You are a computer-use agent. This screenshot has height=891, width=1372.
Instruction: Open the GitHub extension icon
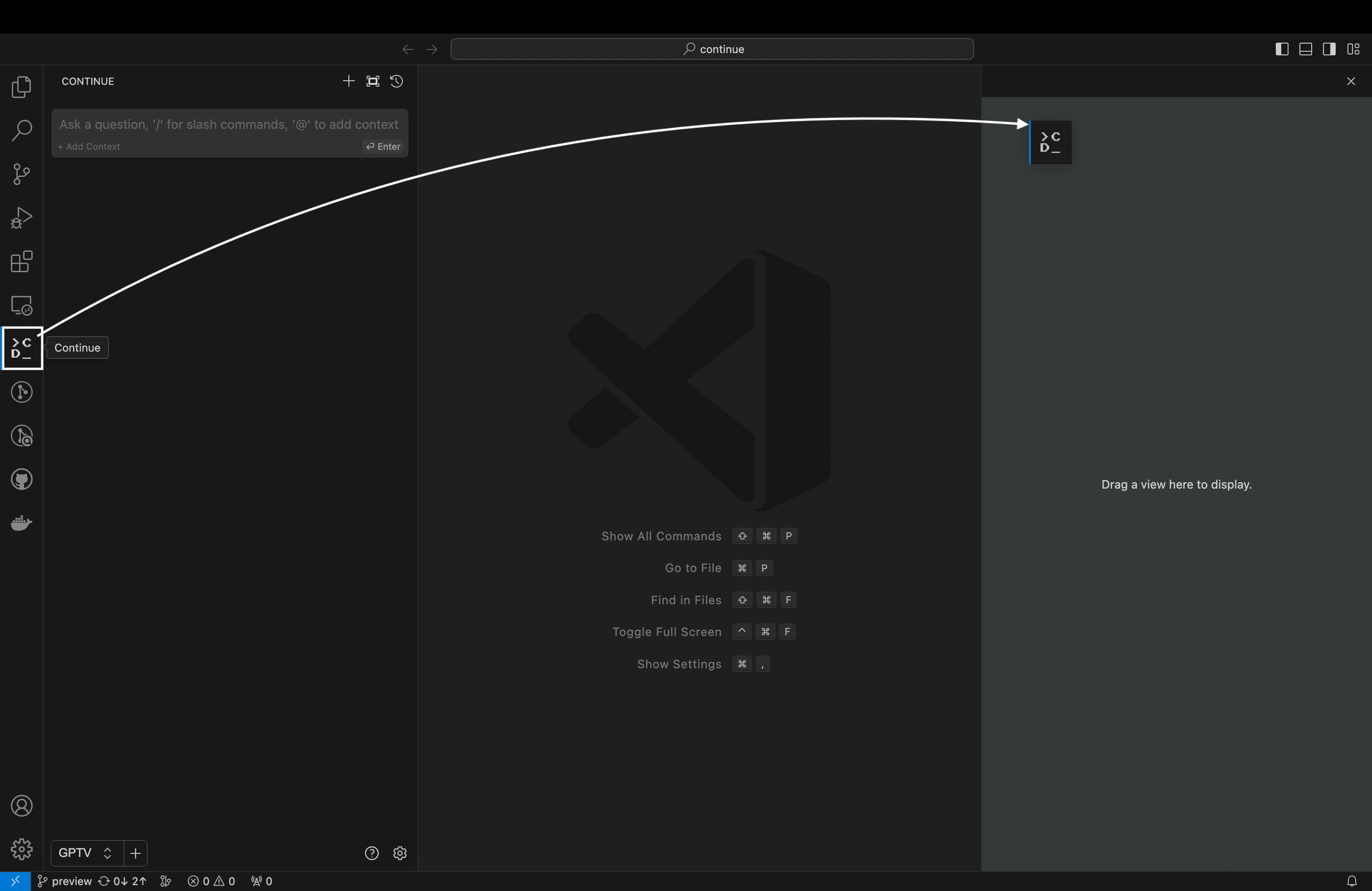click(x=21, y=479)
